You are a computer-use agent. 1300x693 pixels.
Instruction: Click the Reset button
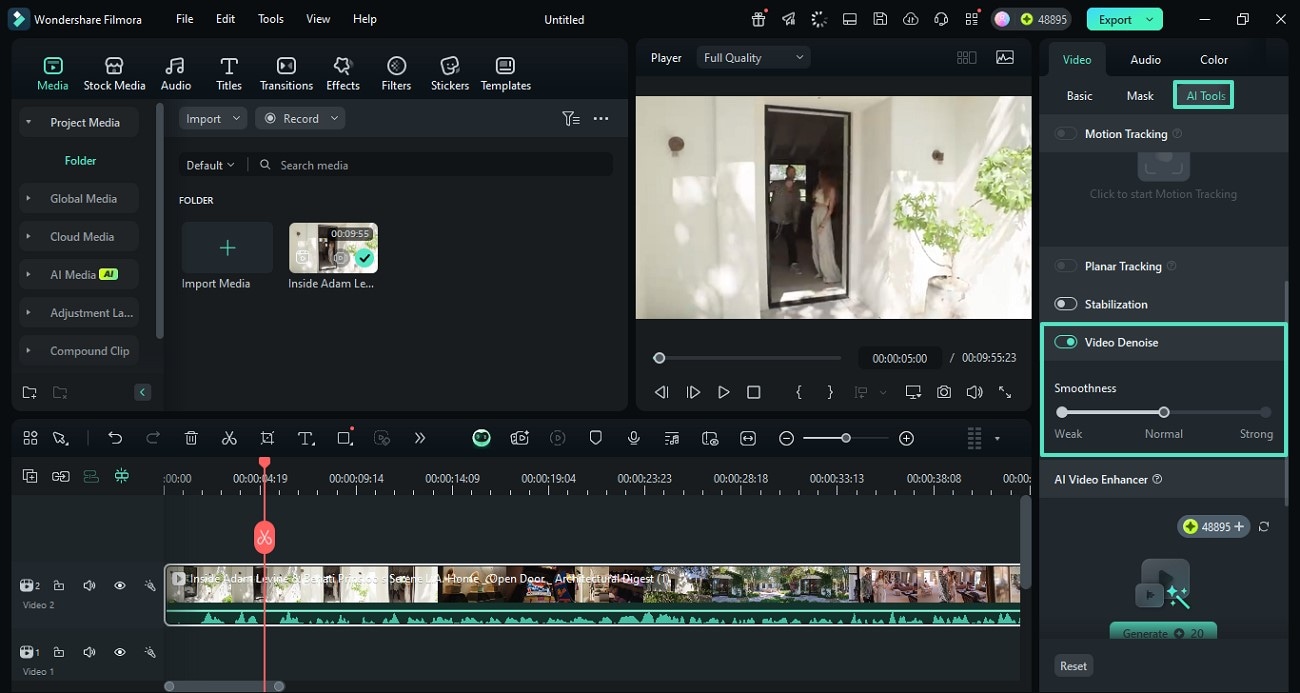point(1074,666)
